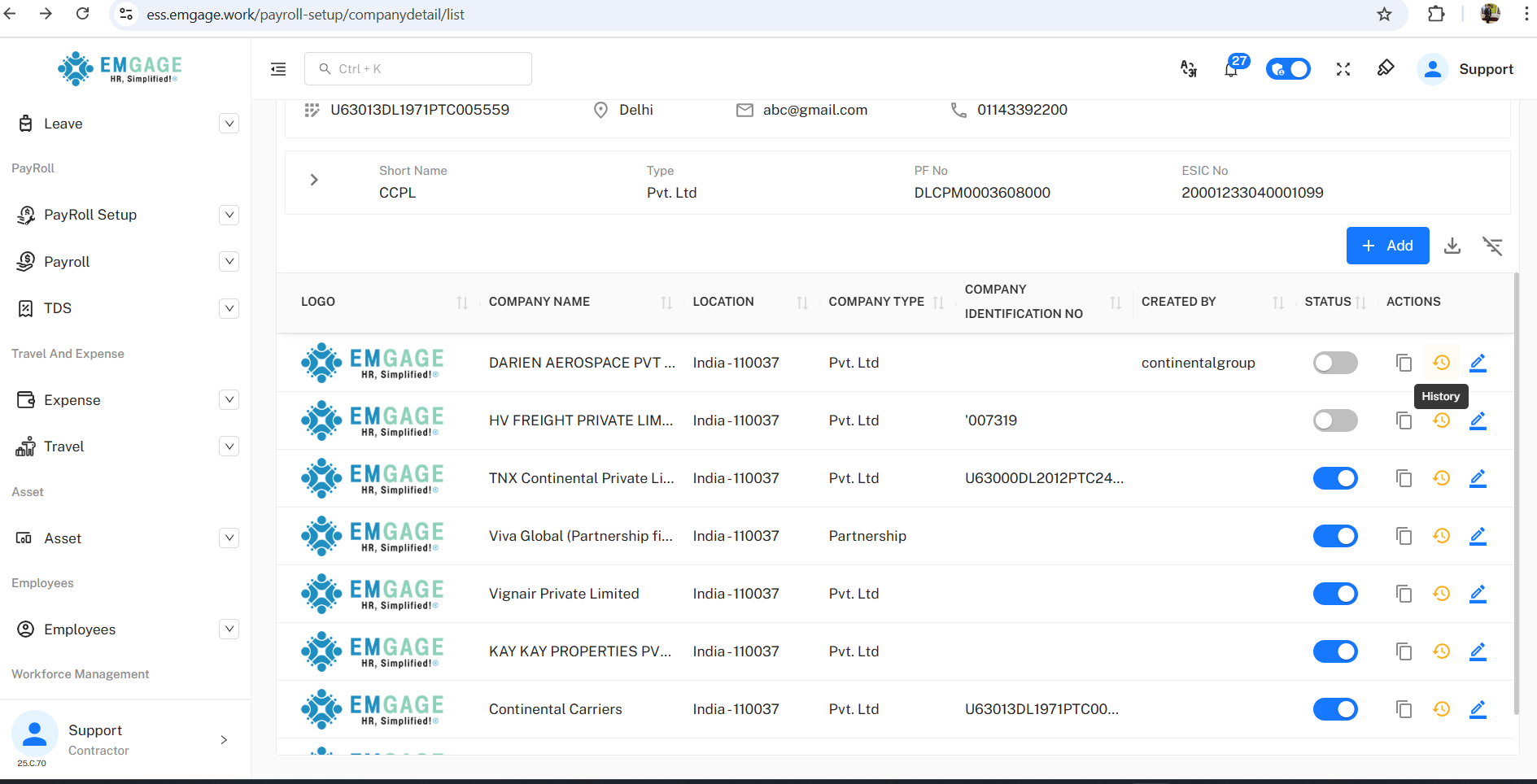The height and width of the screenshot is (784, 1537).
Task: Open history for HV FREIGHT row
Action: pyautogui.click(x=1441, y=420)
